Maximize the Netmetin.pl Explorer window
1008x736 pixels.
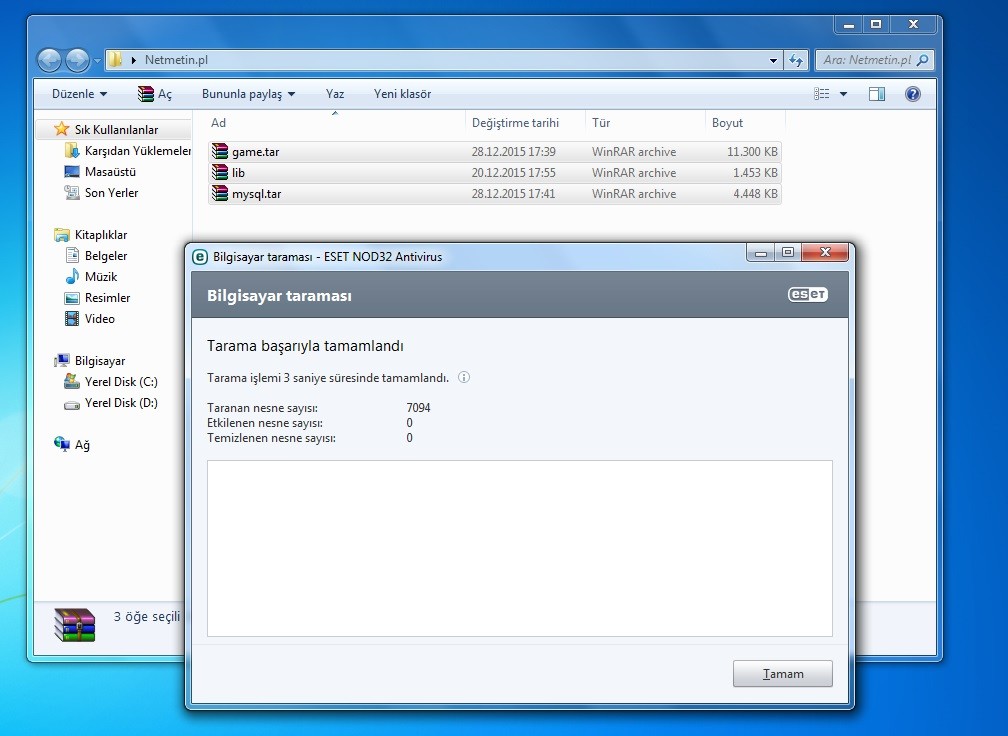pos(876,24)
